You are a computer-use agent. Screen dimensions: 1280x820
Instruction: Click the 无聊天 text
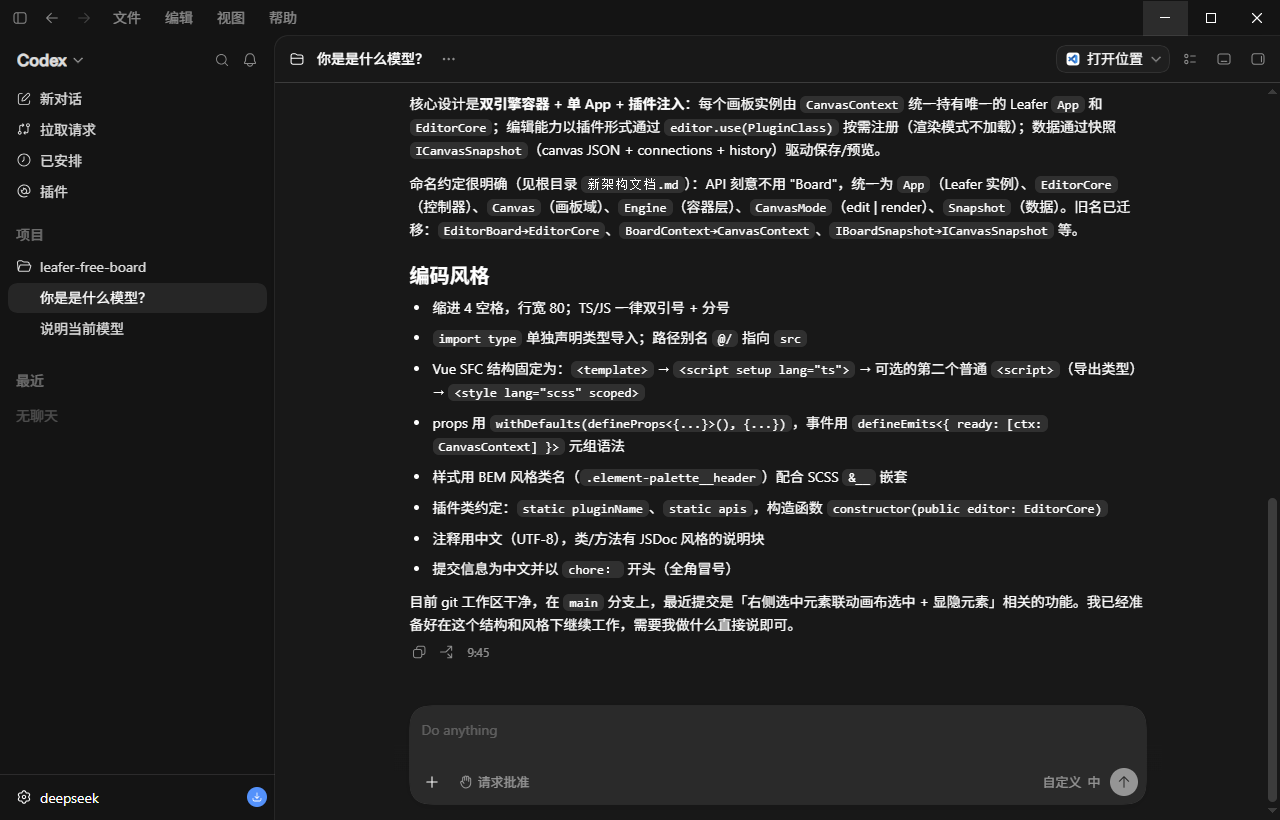click(37, 416)
